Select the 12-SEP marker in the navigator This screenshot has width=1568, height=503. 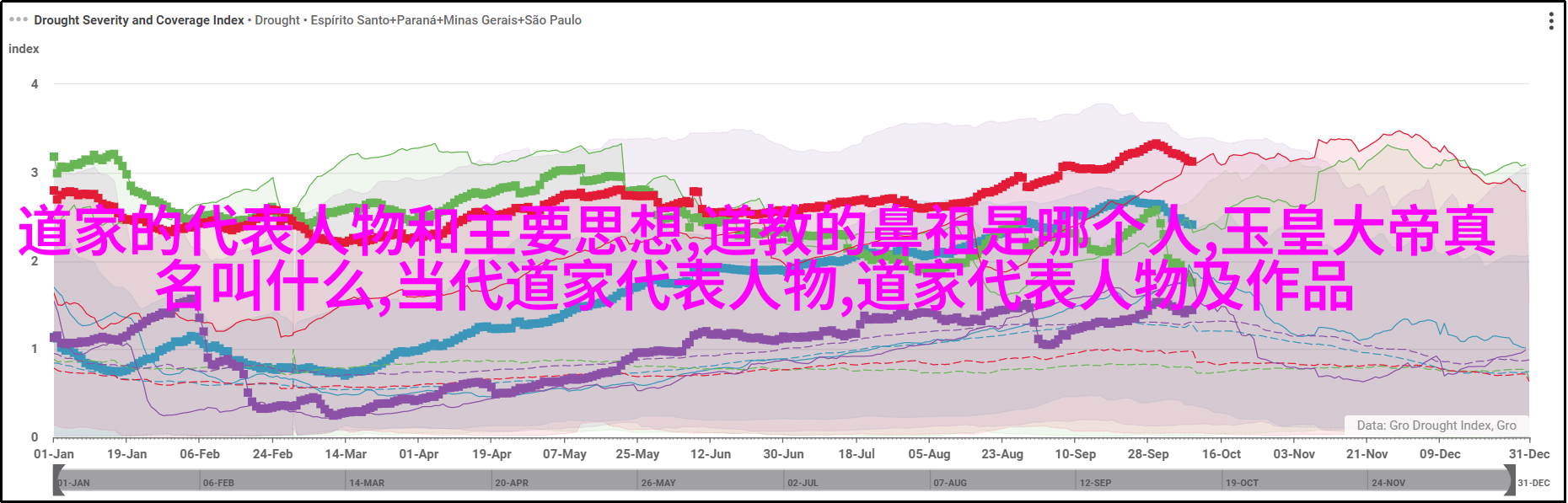click(1096, 483)
